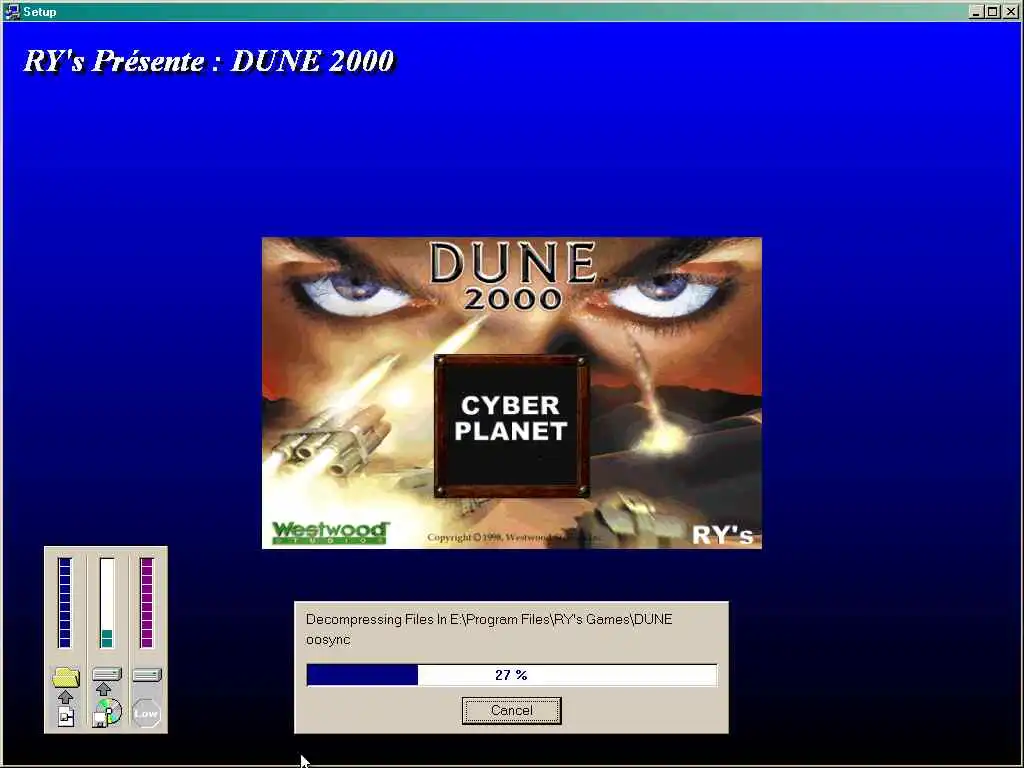Click the source file document icon
Screen dimensions: 1024x768
[66, 716]
